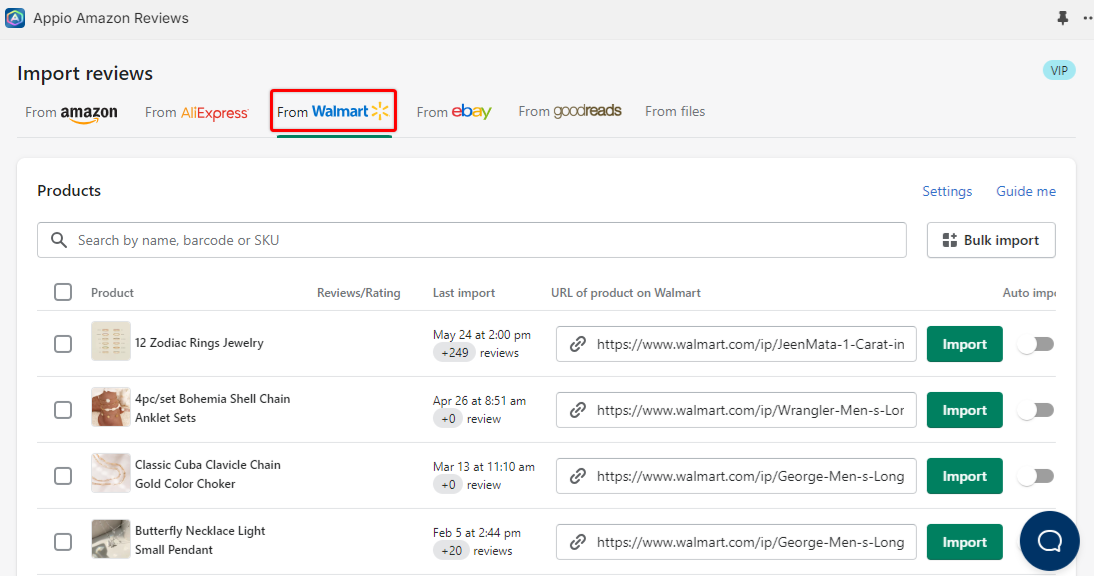Screen dimensions: 1094x576
Task: Open the Butterfly Necklace product thumbnail
Action: click(x=111, y=539)
